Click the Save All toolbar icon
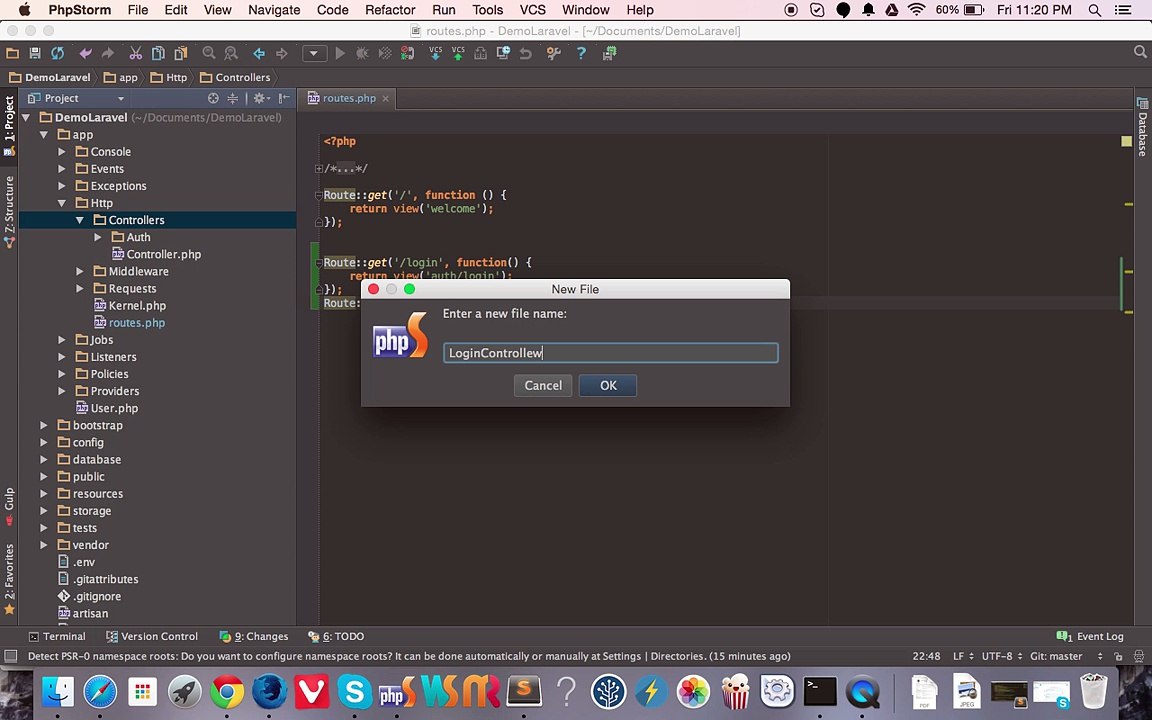Screen dimensions: 1152x720 (35, 53)
